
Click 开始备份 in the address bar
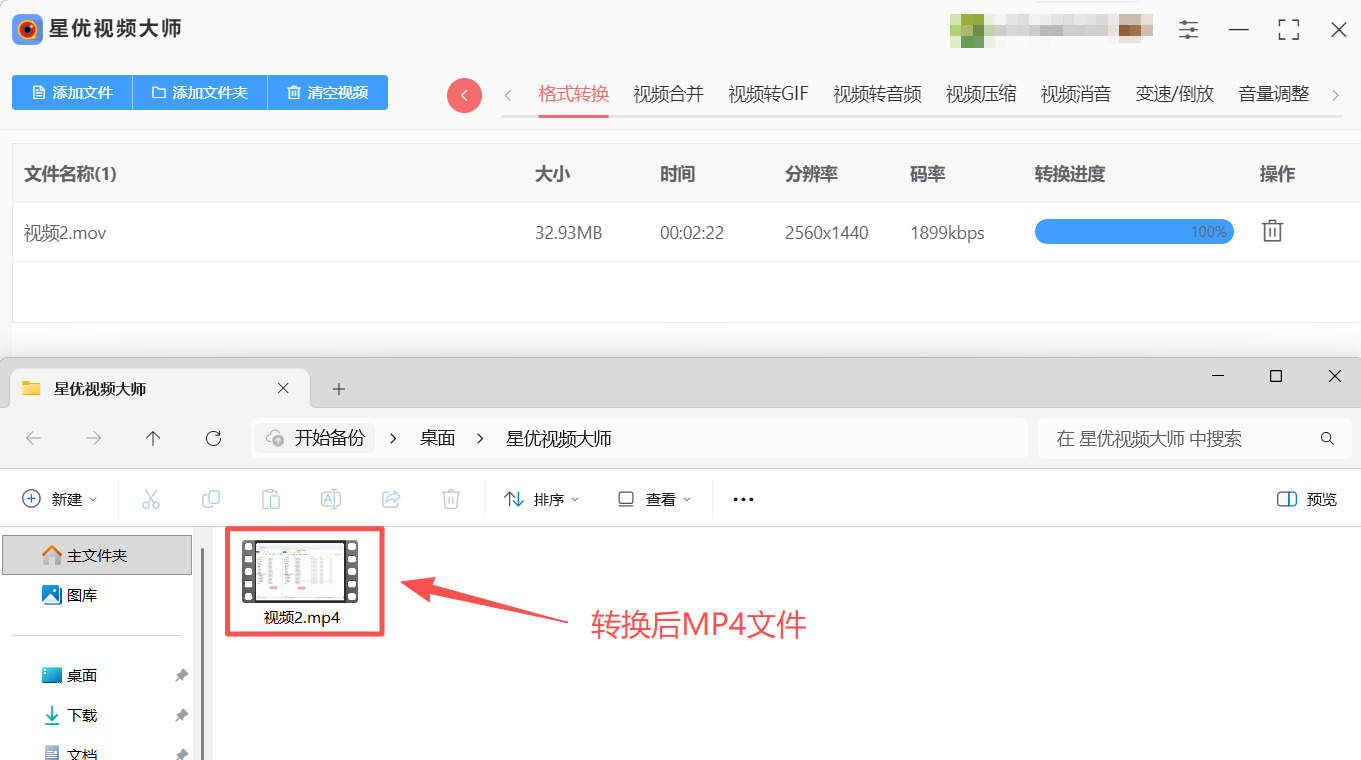pos(316,438)
